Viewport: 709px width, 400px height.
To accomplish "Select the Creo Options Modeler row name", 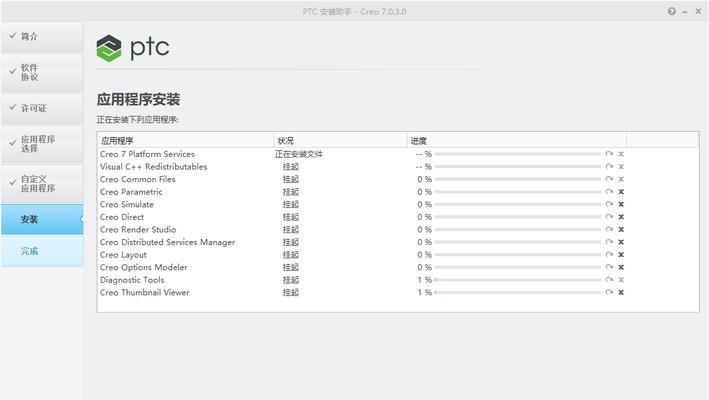I will (x=144, y=268).
